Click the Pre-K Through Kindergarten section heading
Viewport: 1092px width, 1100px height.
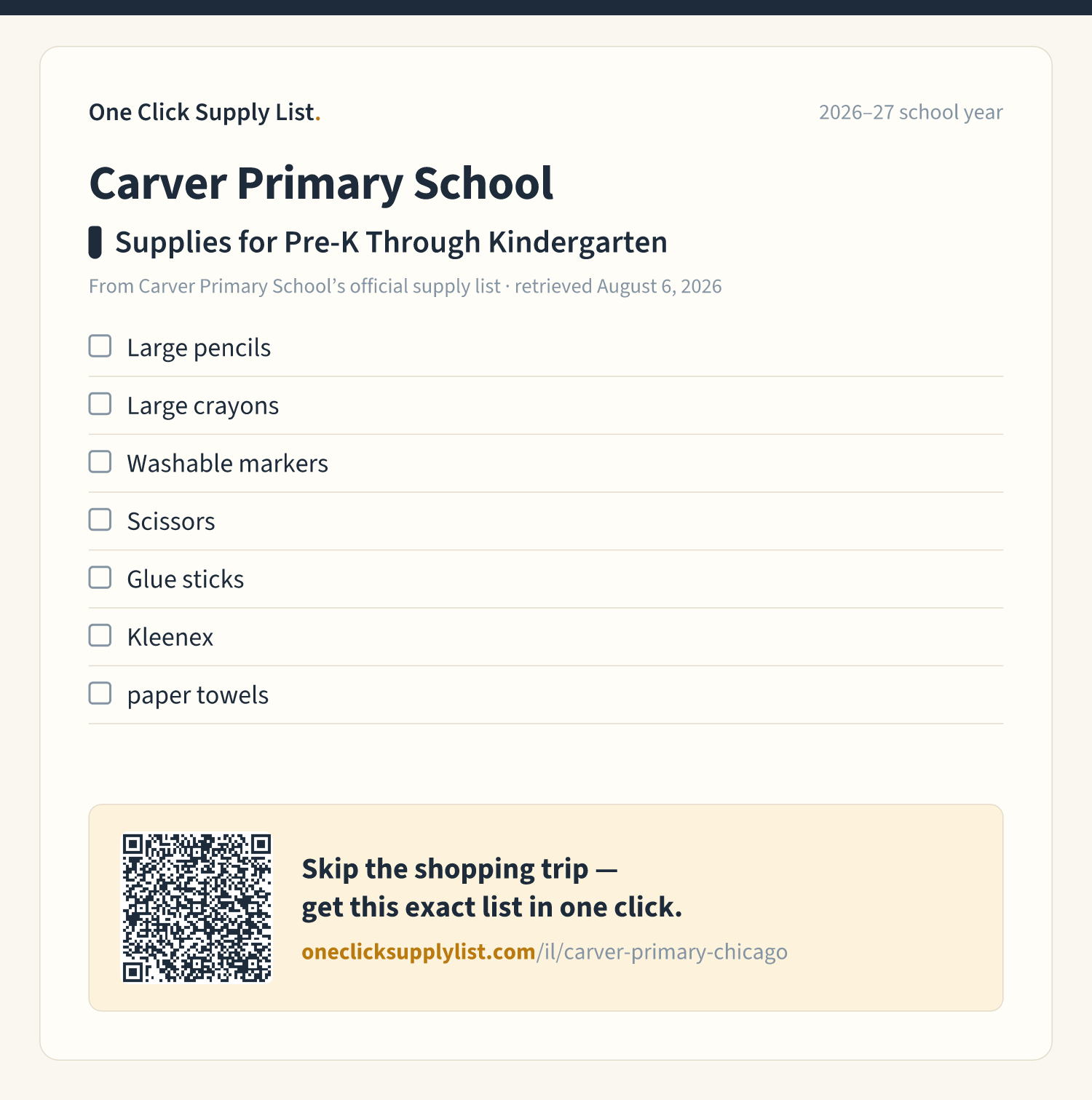tap(391, 242)
